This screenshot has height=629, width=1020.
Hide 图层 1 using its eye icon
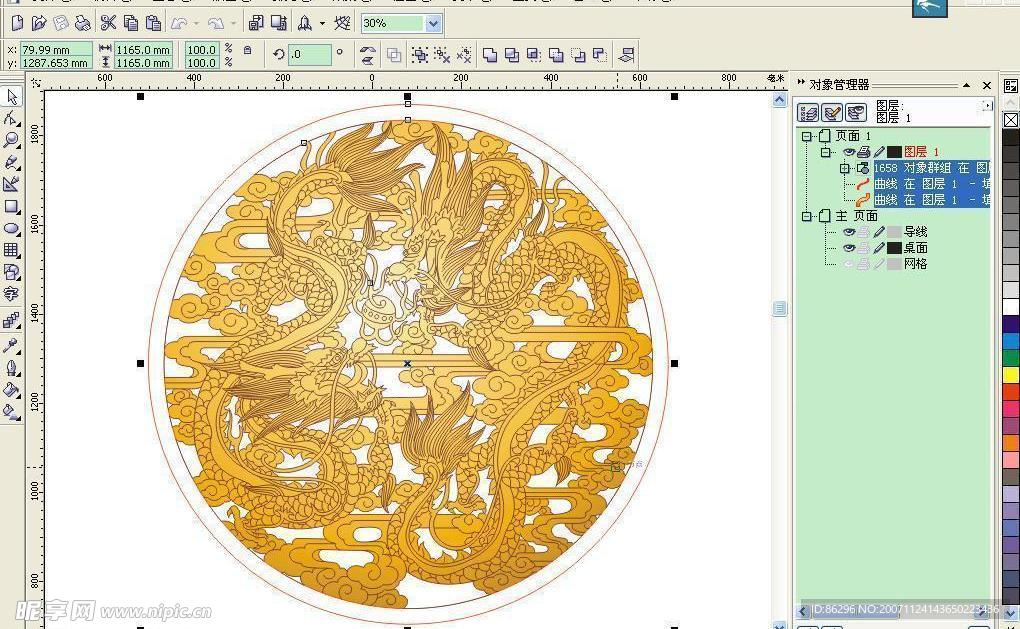click(x=848, y=152)
